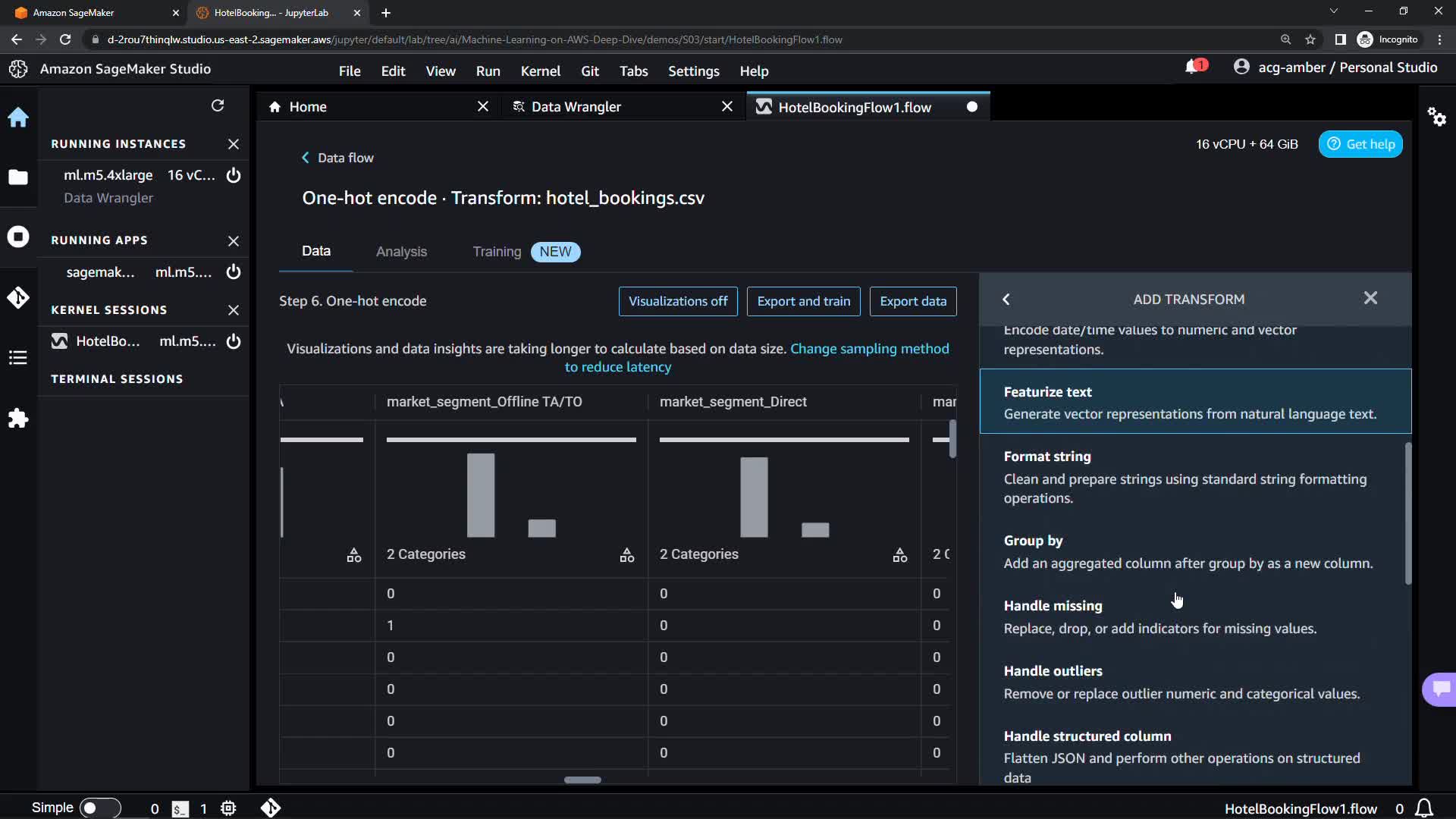Open the table of contents list icon
Screen dimensions: 1456x819
pos(18,358)
